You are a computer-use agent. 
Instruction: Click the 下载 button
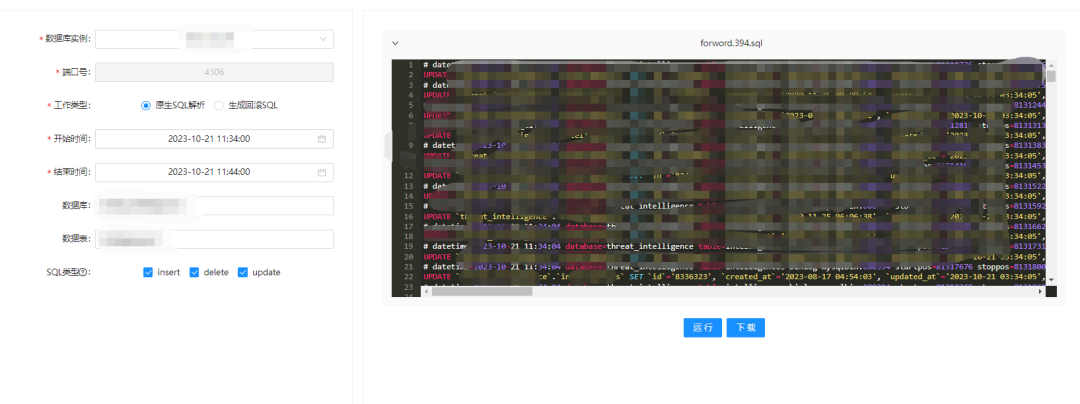pos(745,328)
